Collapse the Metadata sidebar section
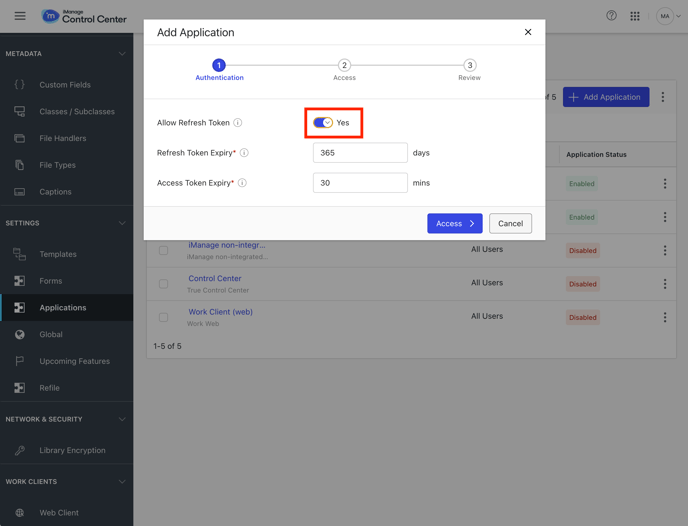 tap(122, 54)
